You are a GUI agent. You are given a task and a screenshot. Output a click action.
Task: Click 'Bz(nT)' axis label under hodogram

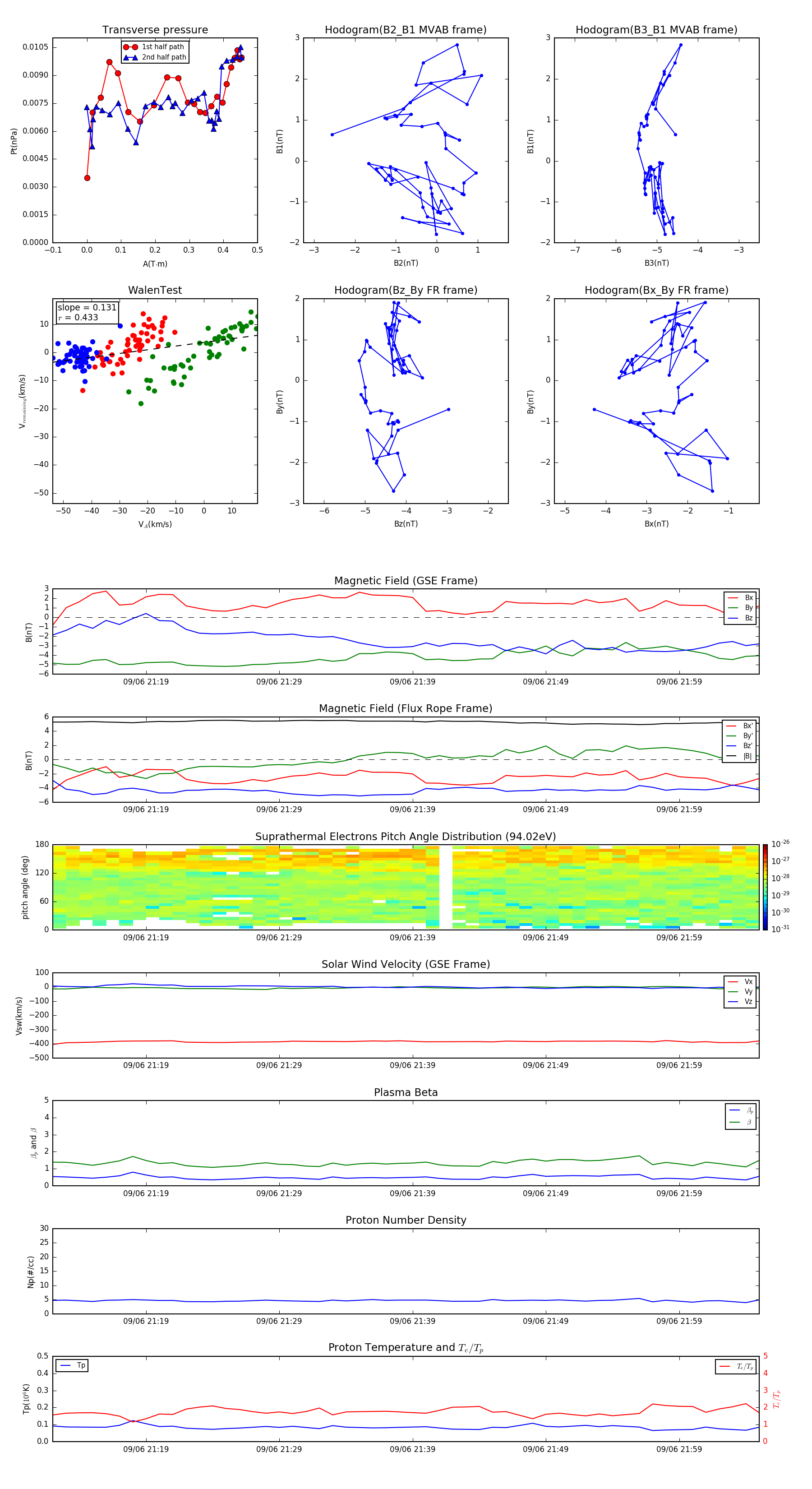click(406, 524)
